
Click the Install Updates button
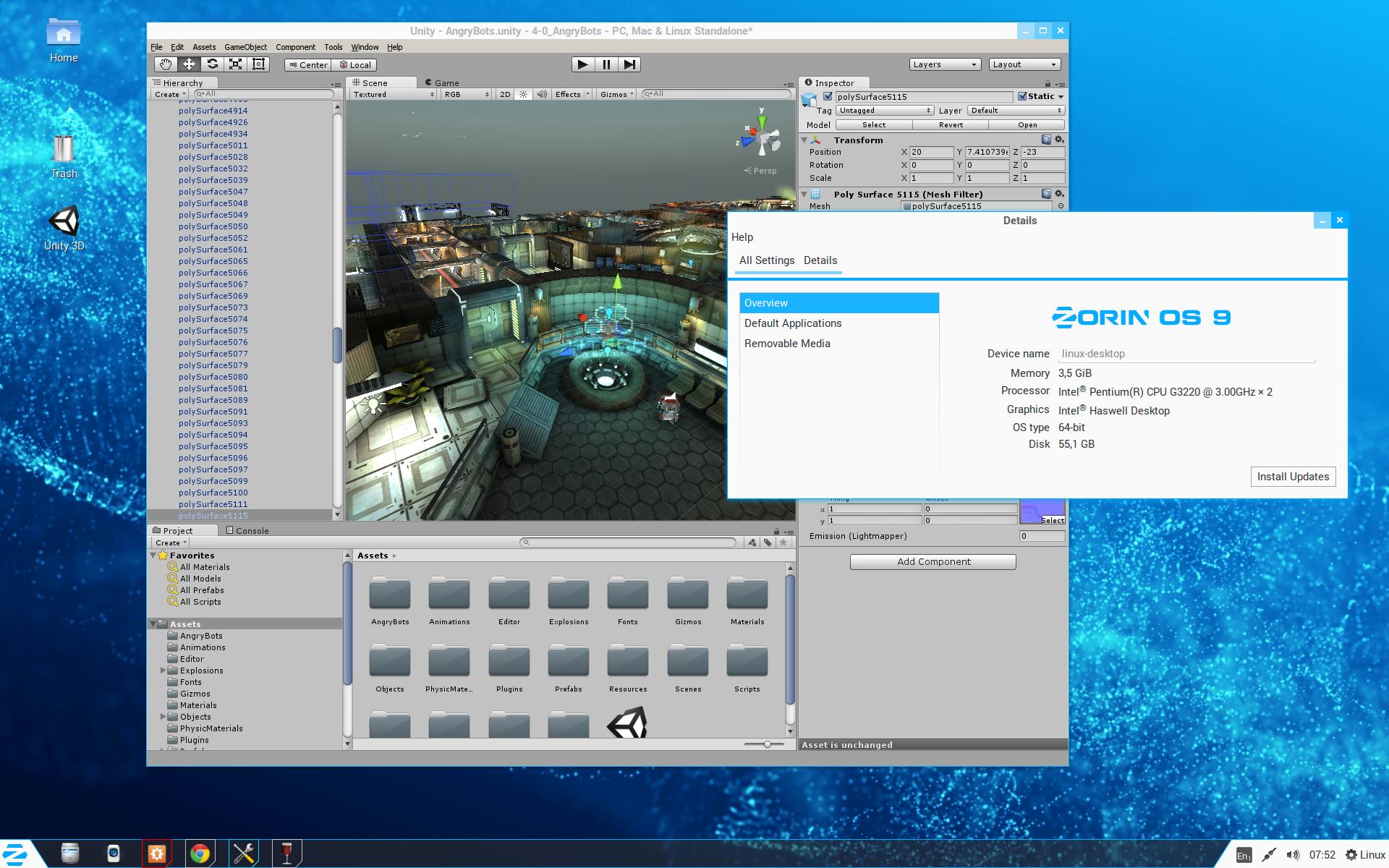pos(1292,477)
